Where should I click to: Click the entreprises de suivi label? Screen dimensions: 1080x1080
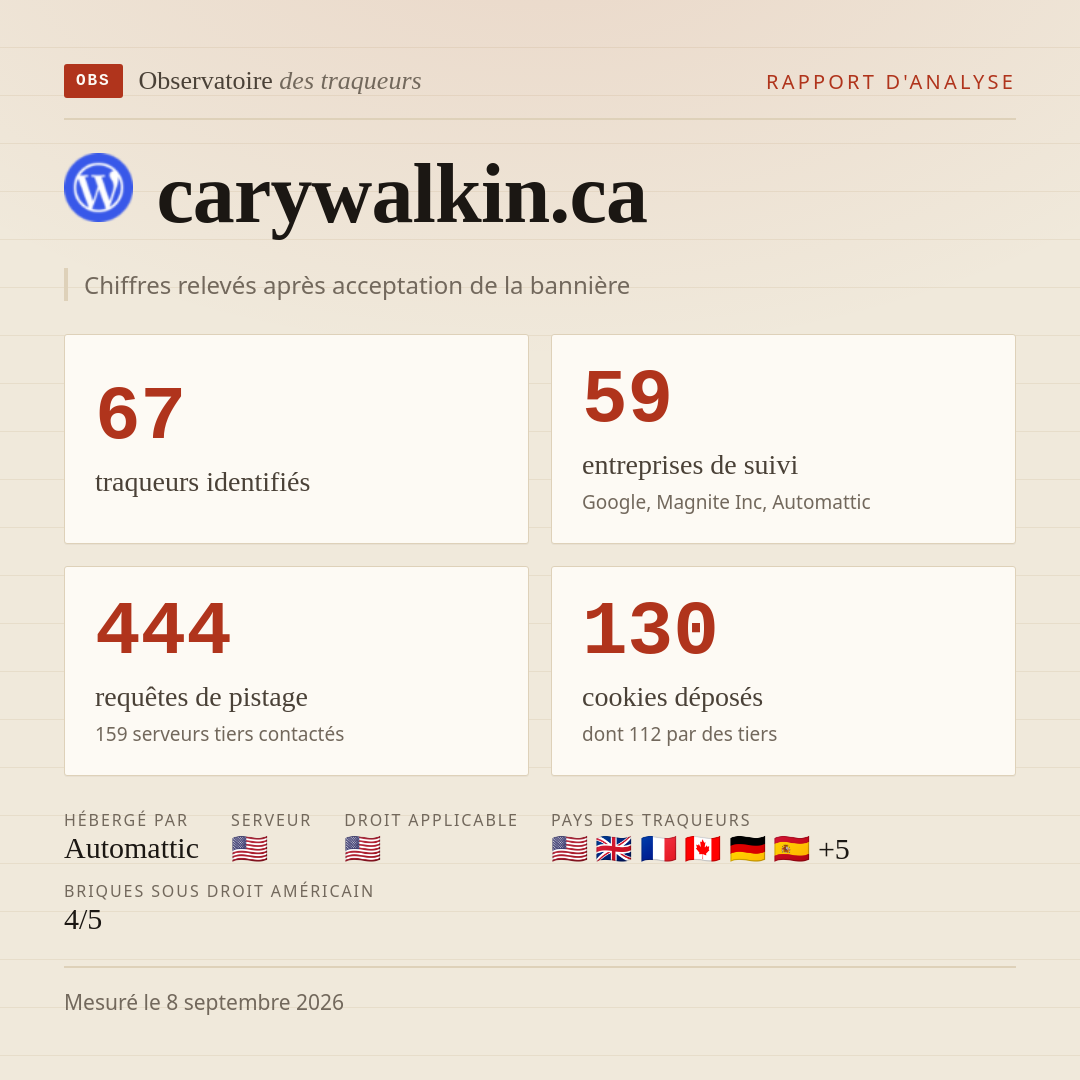(x=689, y=465)
